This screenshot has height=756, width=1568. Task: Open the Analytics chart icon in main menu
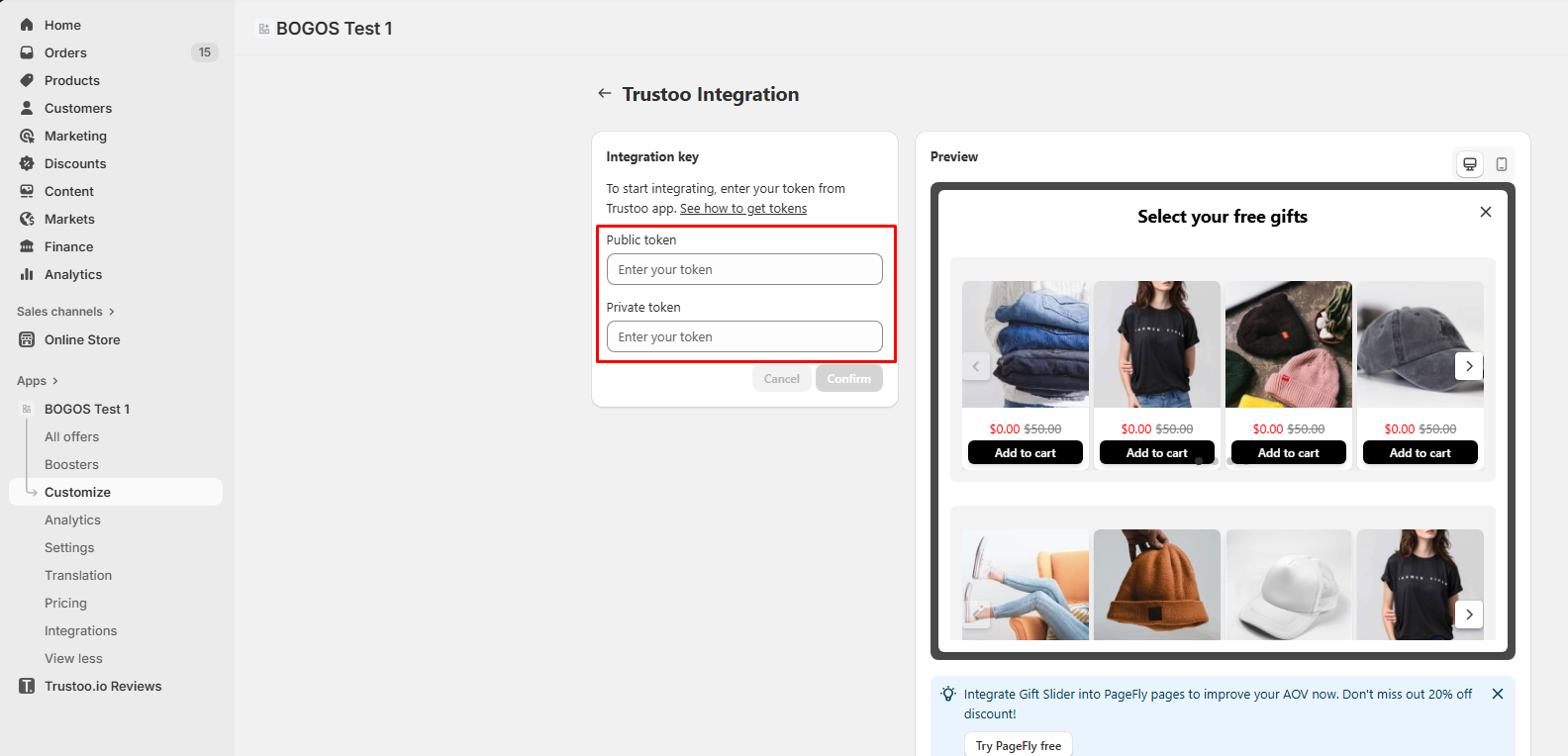pos(27,274)
